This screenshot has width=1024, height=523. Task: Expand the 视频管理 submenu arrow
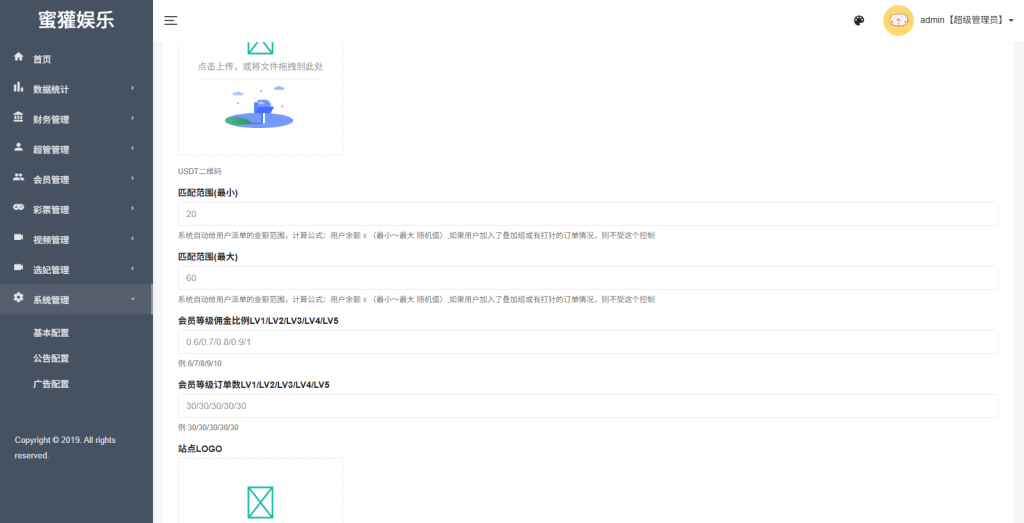tap(132, 239)
